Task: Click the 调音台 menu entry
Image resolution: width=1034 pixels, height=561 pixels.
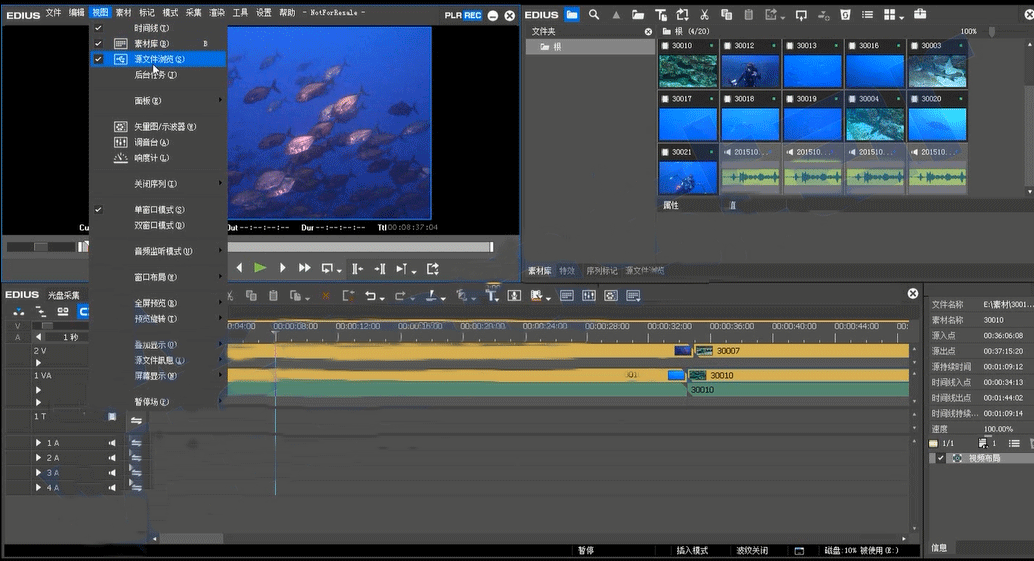Action: (x=151, y=142)
